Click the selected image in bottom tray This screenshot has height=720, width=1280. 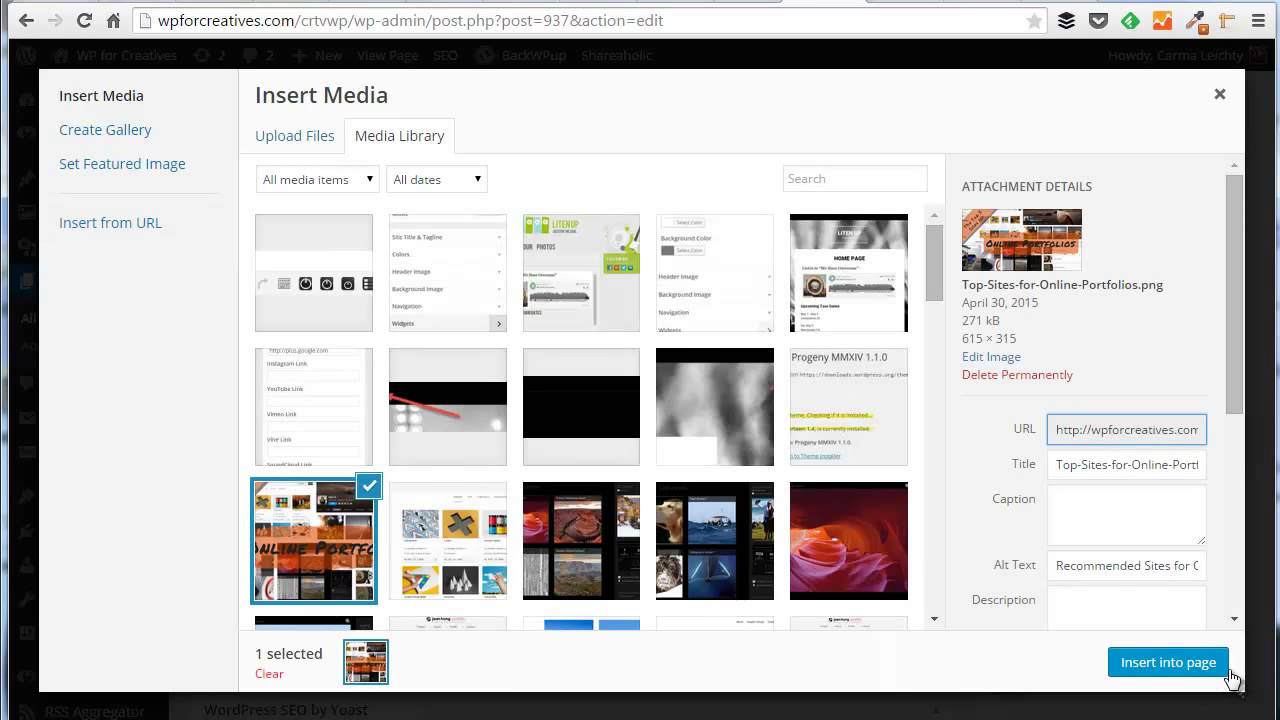click(x=366, y=662)
